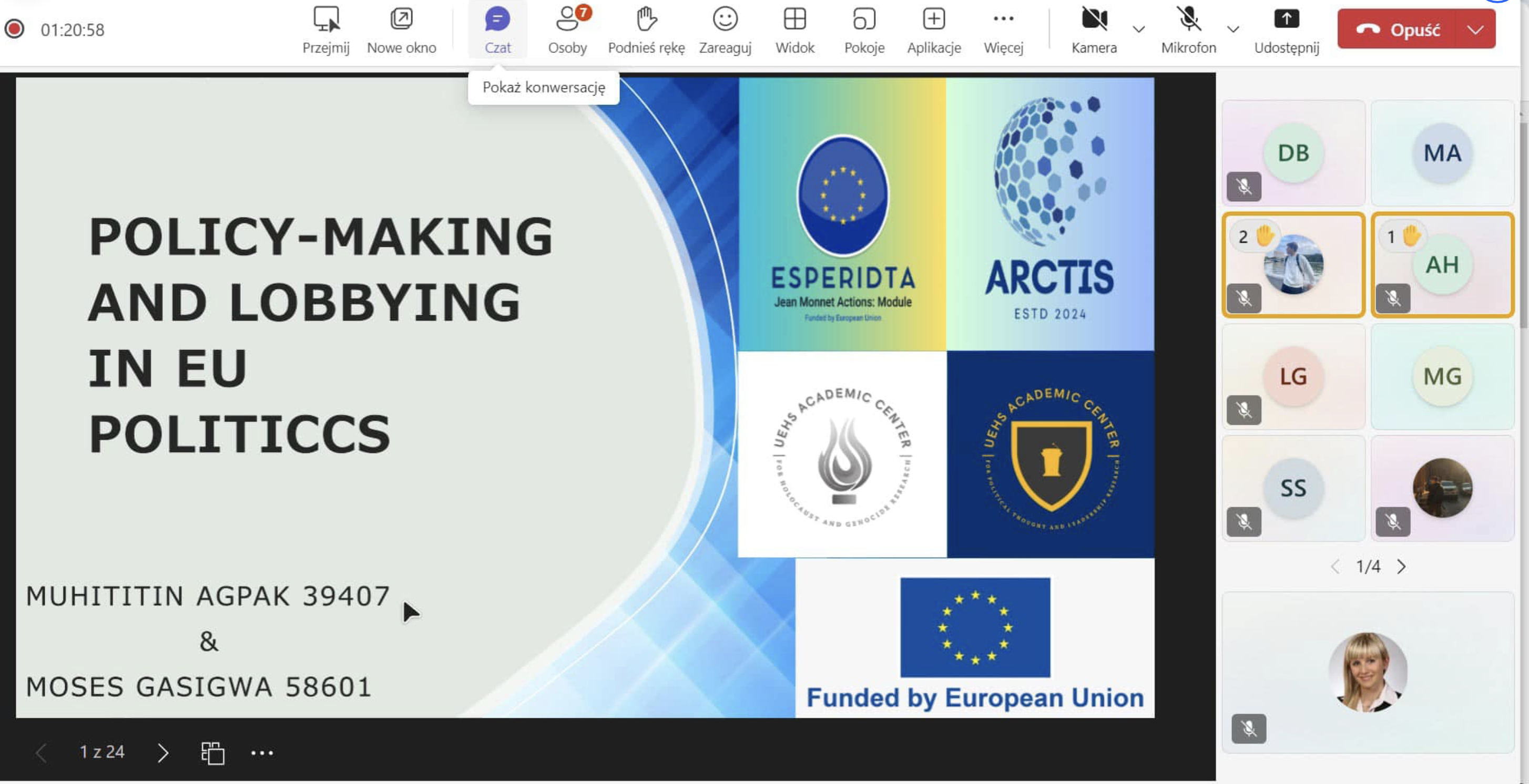Click muted mic icon on DB tile
Image resolution: width=1529 pixels, height=784 pixels.
click(x=1244, y=187)
